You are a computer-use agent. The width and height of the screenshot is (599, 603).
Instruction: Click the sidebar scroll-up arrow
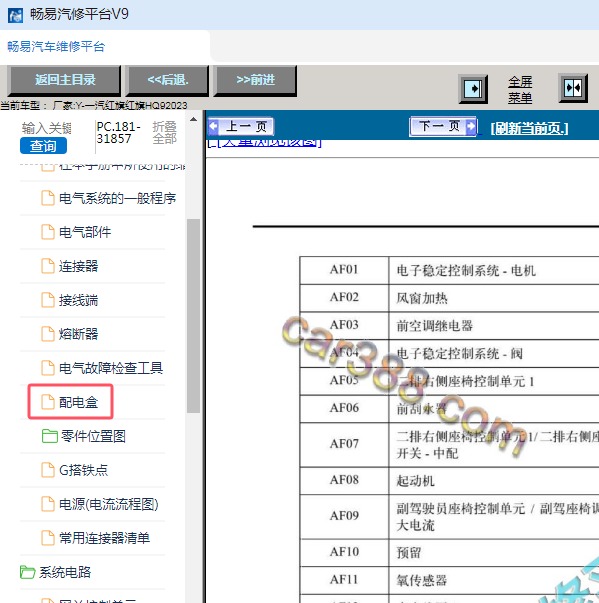(x=193, y=120)
